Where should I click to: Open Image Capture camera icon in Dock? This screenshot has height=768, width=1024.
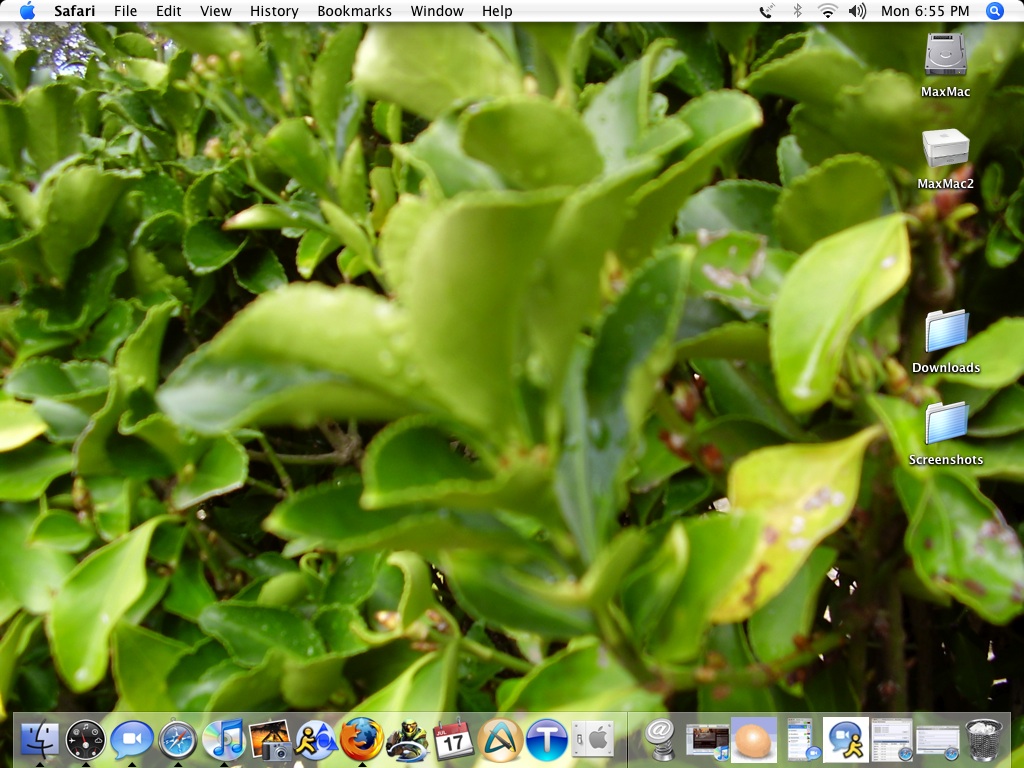(x=270, y=740)
